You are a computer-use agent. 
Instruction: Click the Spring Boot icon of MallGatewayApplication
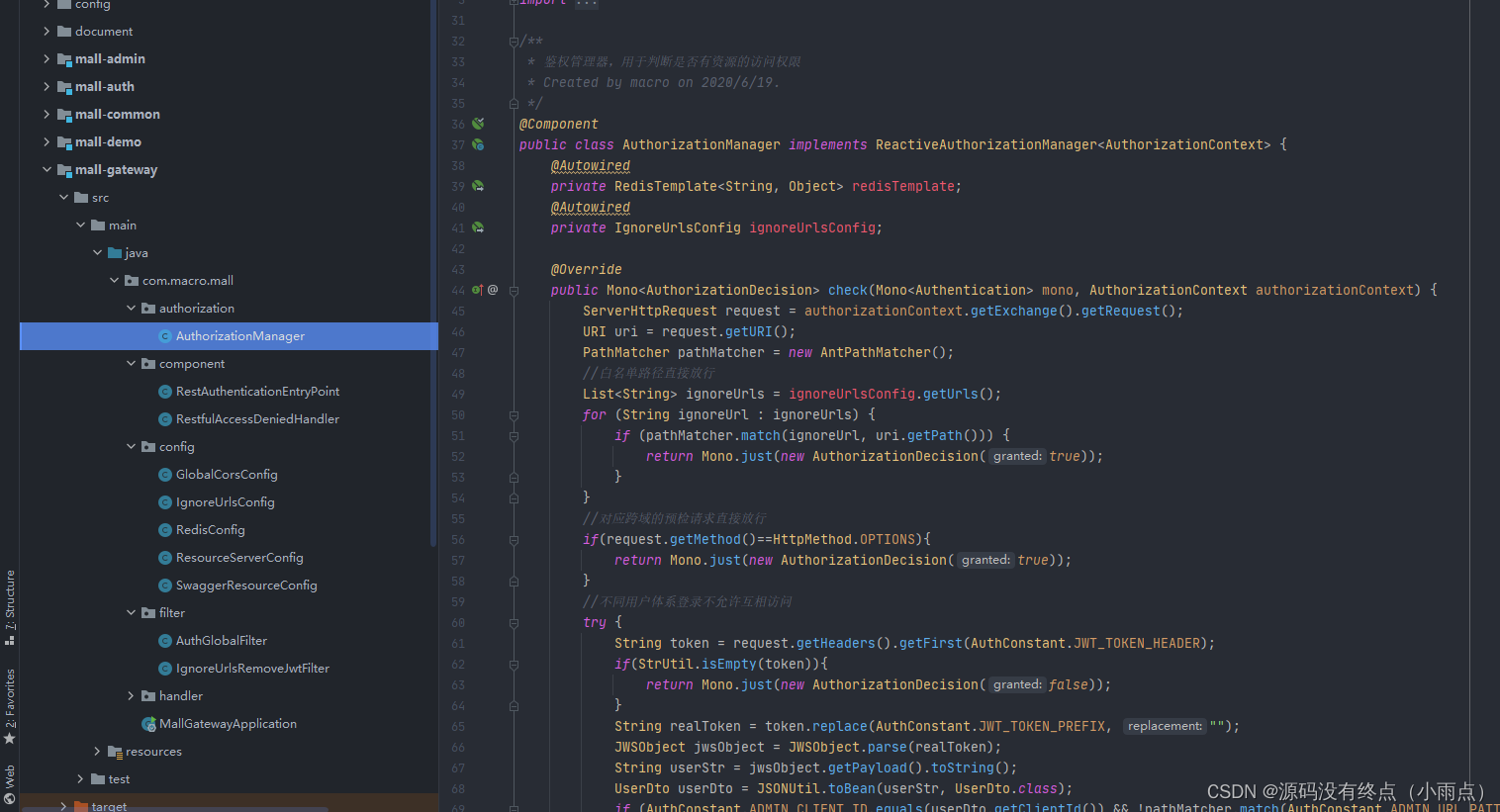pos(148,724)
